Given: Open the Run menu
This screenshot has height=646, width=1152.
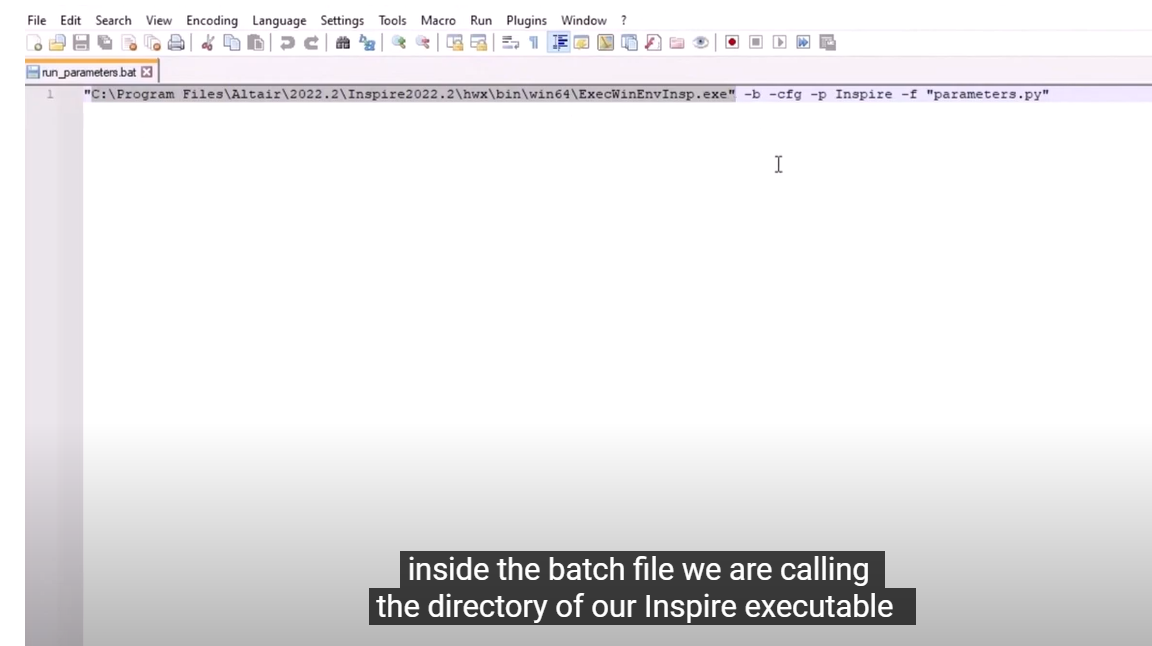Looking at the screenshot, I should pos(481,21).
